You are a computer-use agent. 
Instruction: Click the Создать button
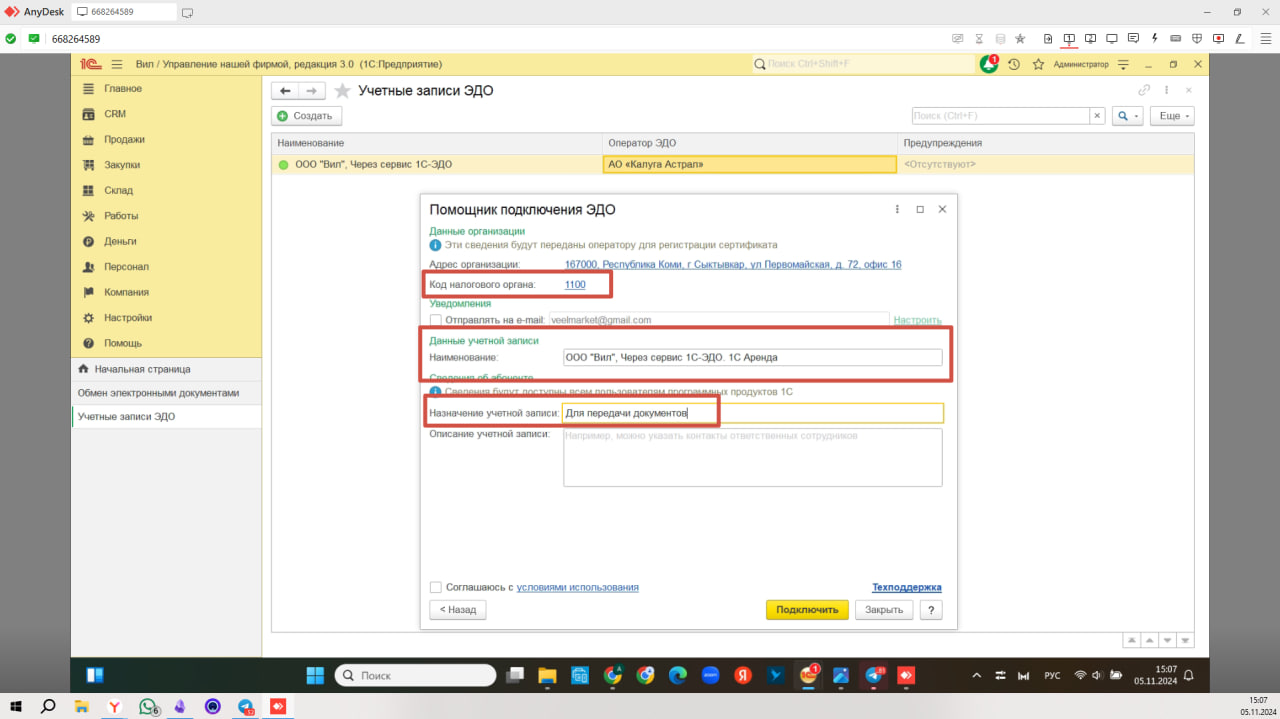point(307,116)
